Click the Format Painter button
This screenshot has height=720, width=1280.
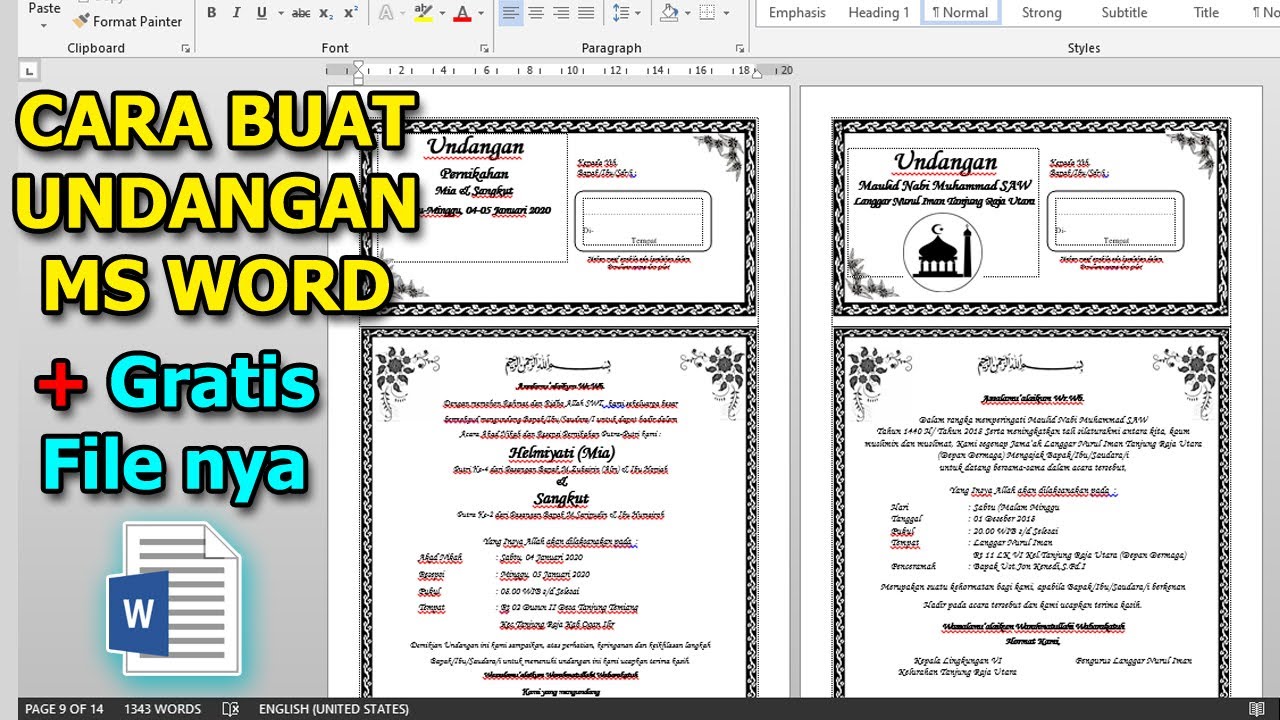[x=127, y=21]
